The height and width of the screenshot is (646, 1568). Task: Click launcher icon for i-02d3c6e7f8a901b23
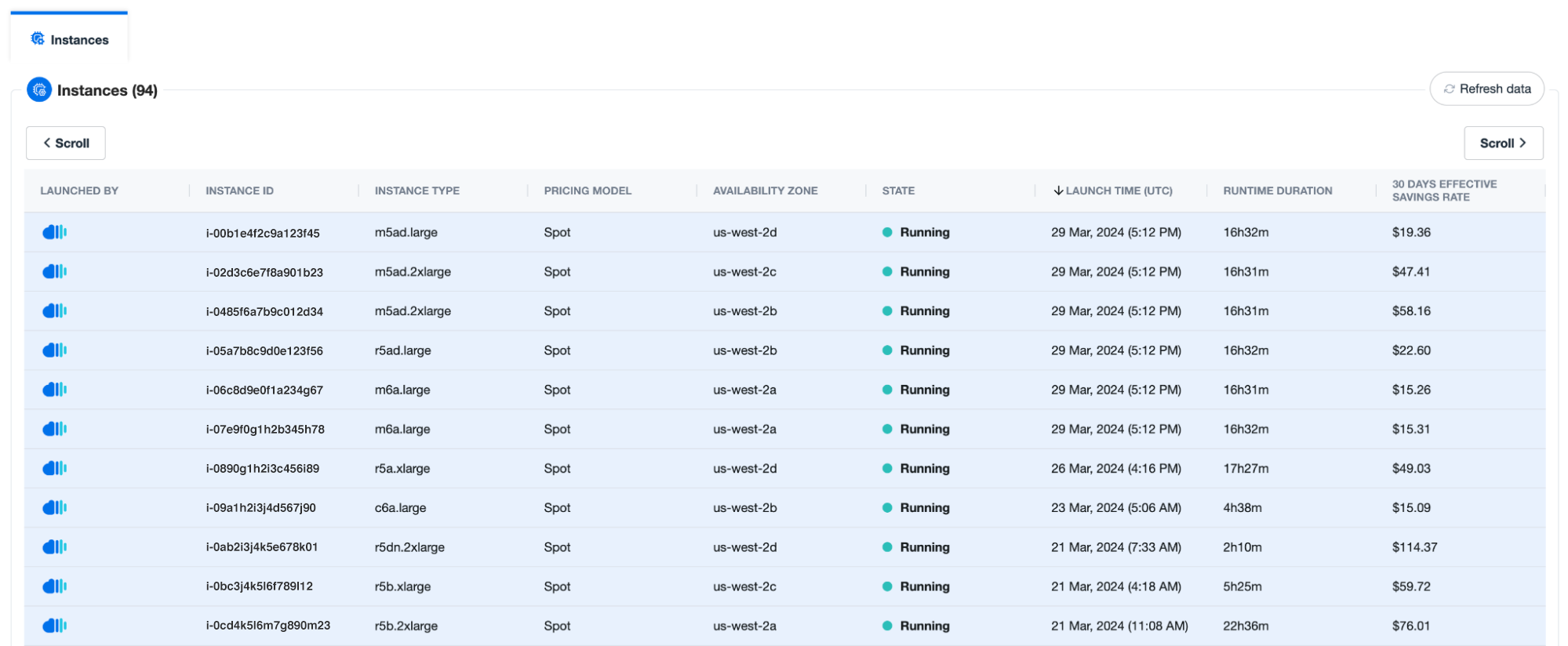pyautogui.click(x=54, y=271)
